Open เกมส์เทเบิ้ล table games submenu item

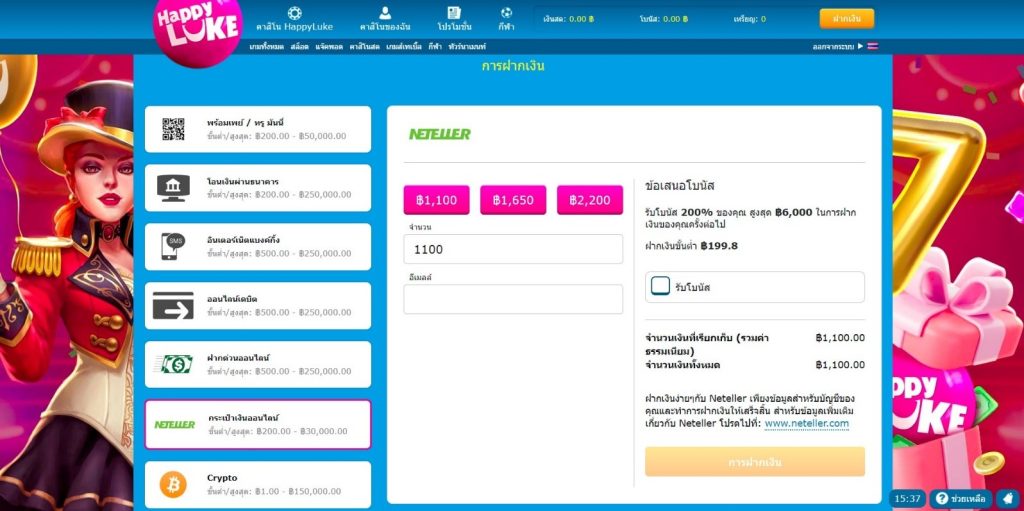[x=404, y=47]
